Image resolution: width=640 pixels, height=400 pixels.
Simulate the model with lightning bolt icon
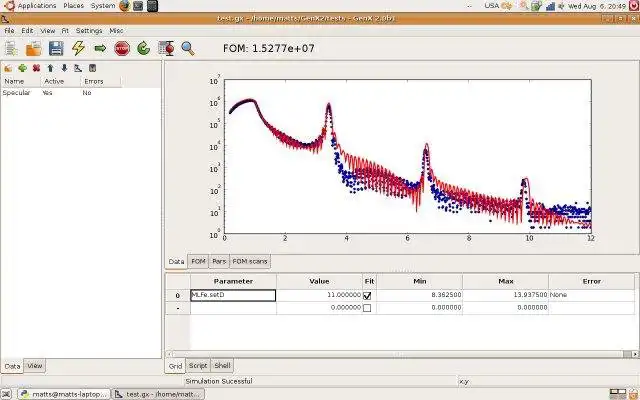(x=78, y=48)
